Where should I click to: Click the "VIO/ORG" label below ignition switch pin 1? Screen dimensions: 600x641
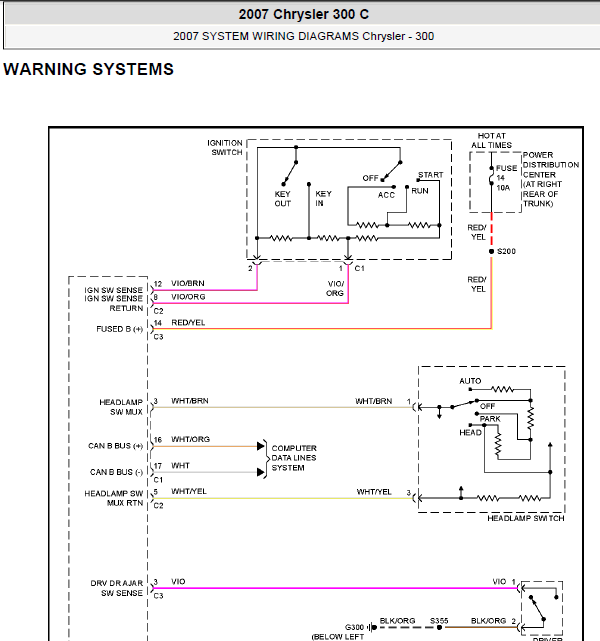(335, 288)
